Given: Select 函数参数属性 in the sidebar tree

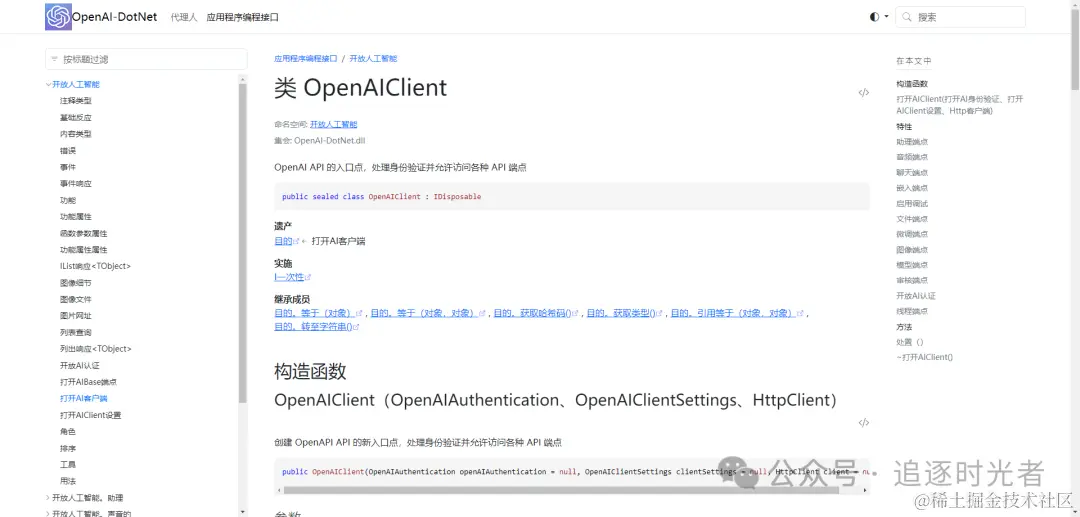Looking at the screenshot, I should tap(83, 233).
